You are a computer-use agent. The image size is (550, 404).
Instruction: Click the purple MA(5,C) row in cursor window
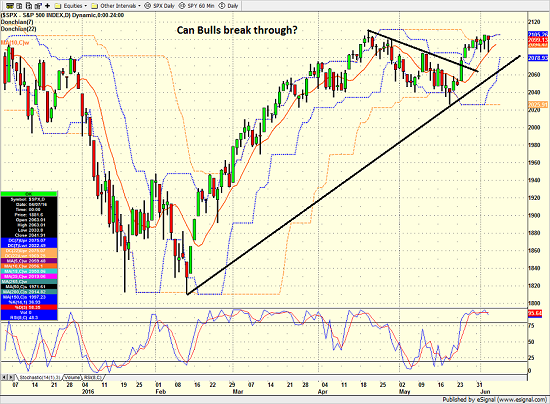click(x=29, y=261)
